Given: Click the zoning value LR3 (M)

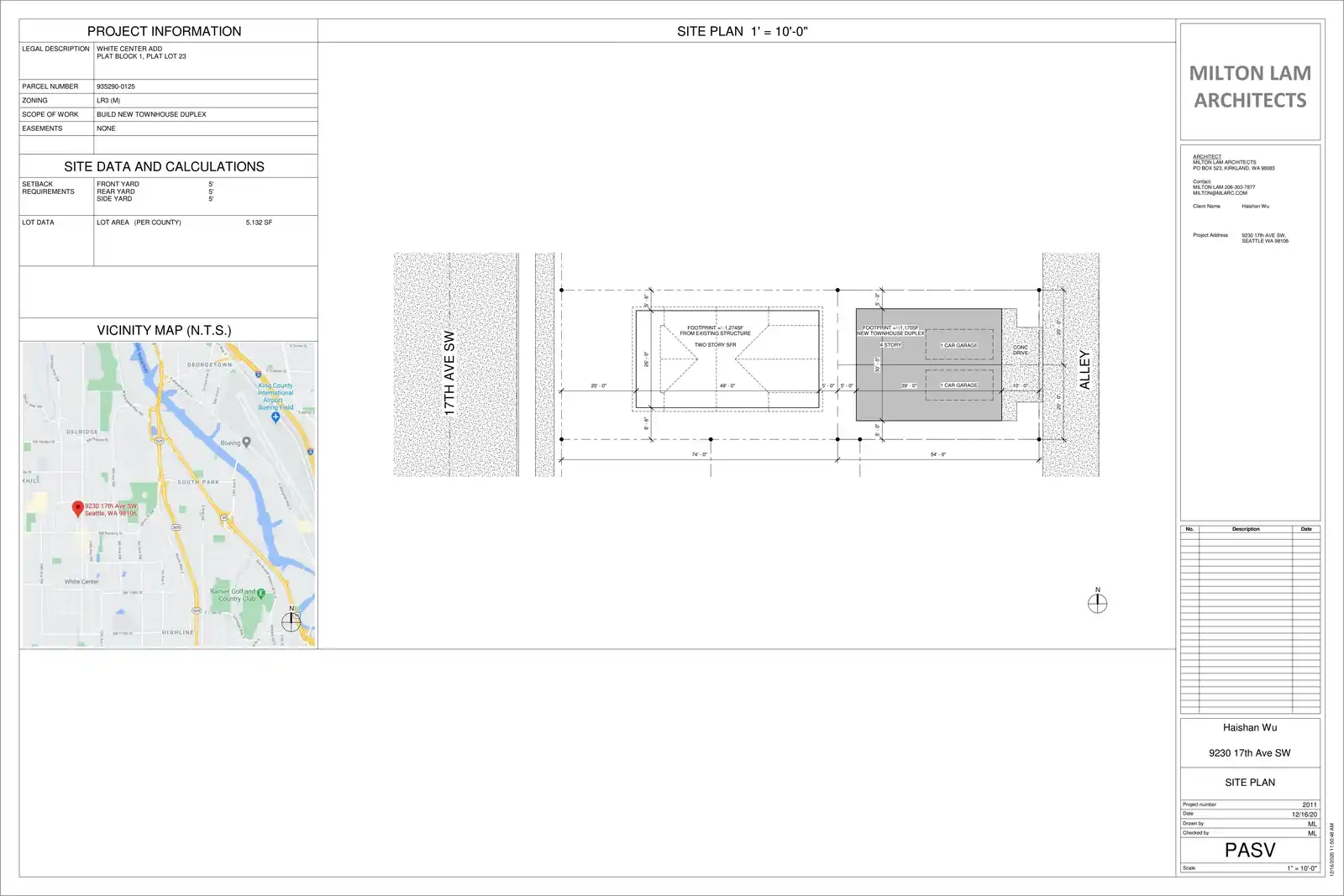Looking at the screenshot, I should 108,101.
